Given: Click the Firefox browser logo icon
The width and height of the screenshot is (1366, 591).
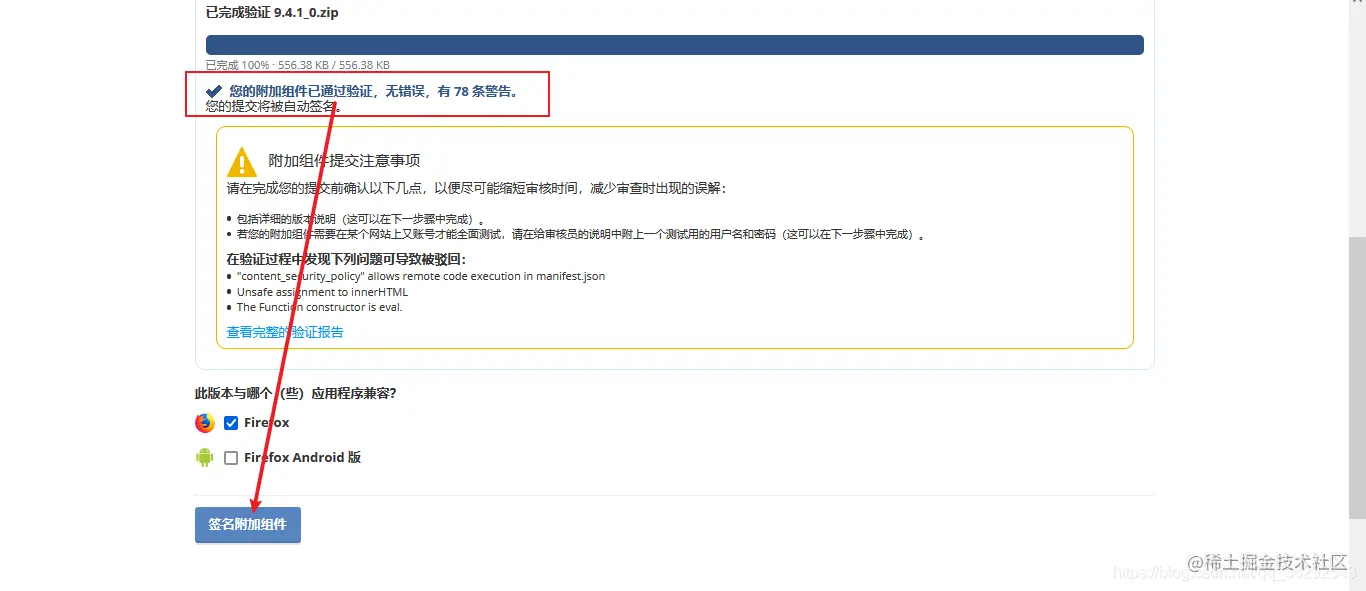Looking at the screenshot, I should tap(205, 423).
